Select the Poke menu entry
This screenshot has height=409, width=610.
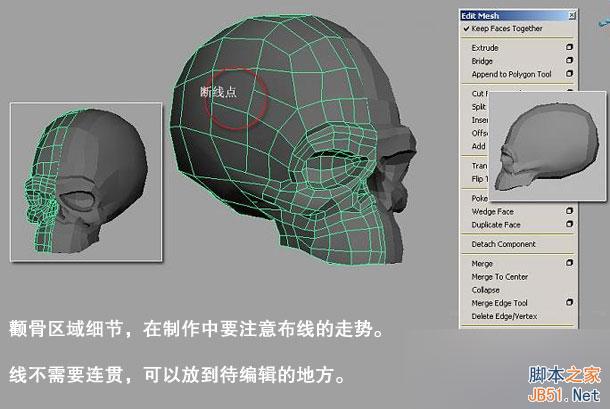click(x=479, y=198)
